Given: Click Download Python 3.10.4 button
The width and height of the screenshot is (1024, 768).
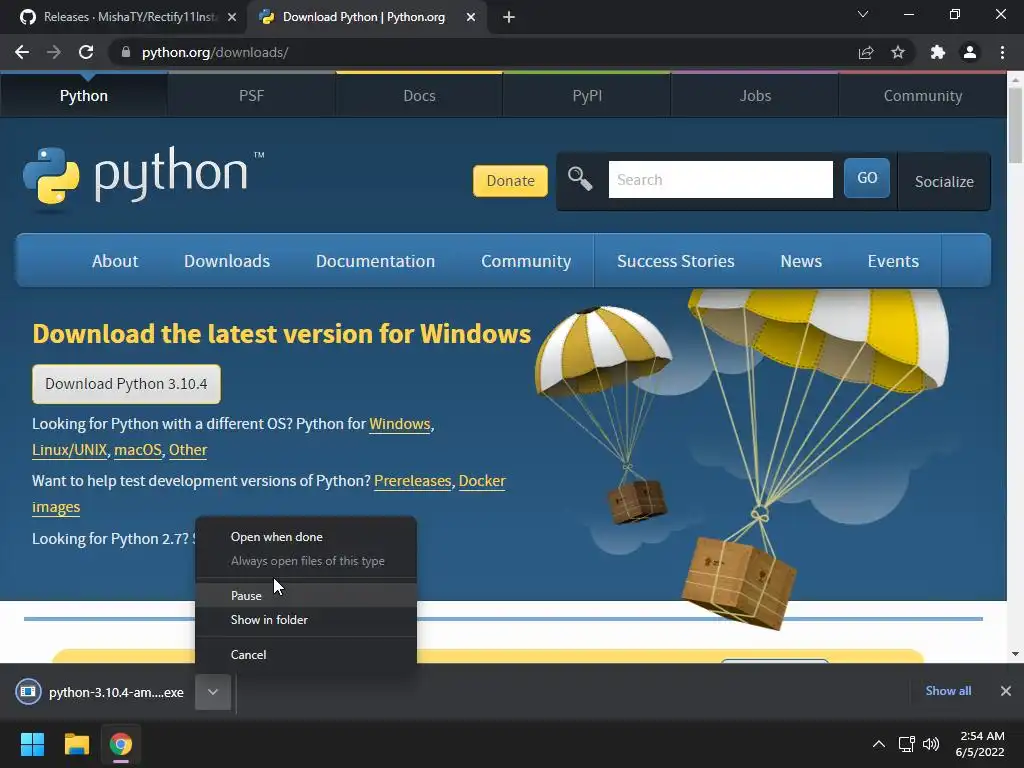Looking at the screenshot, I should pos(126,384).
